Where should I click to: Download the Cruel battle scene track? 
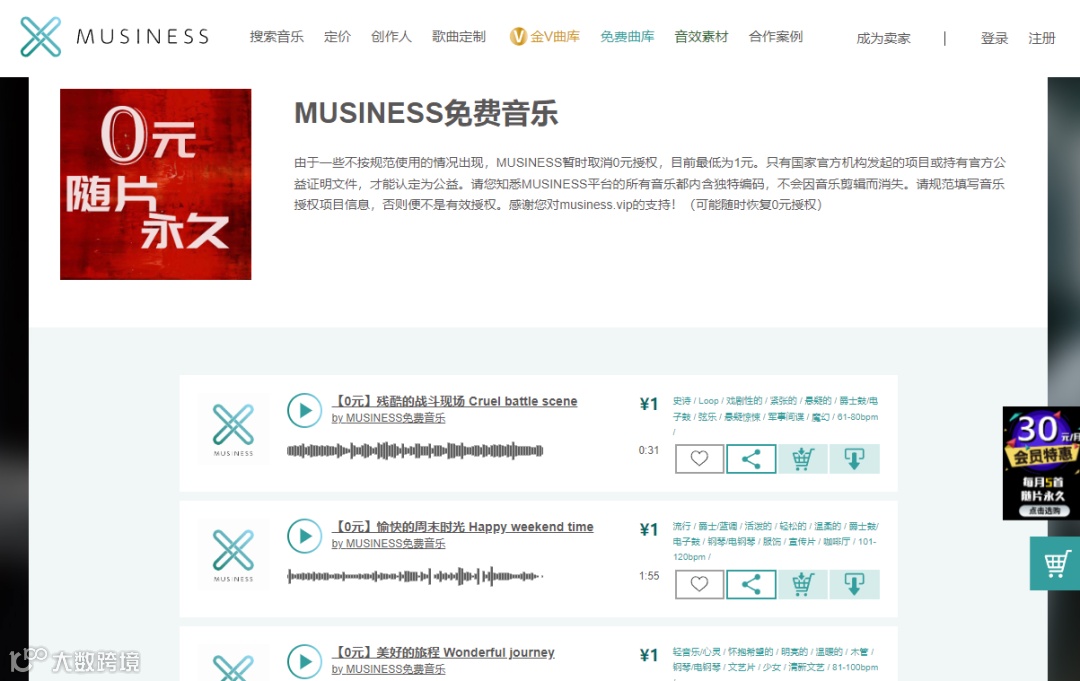[x=855, y=459]
